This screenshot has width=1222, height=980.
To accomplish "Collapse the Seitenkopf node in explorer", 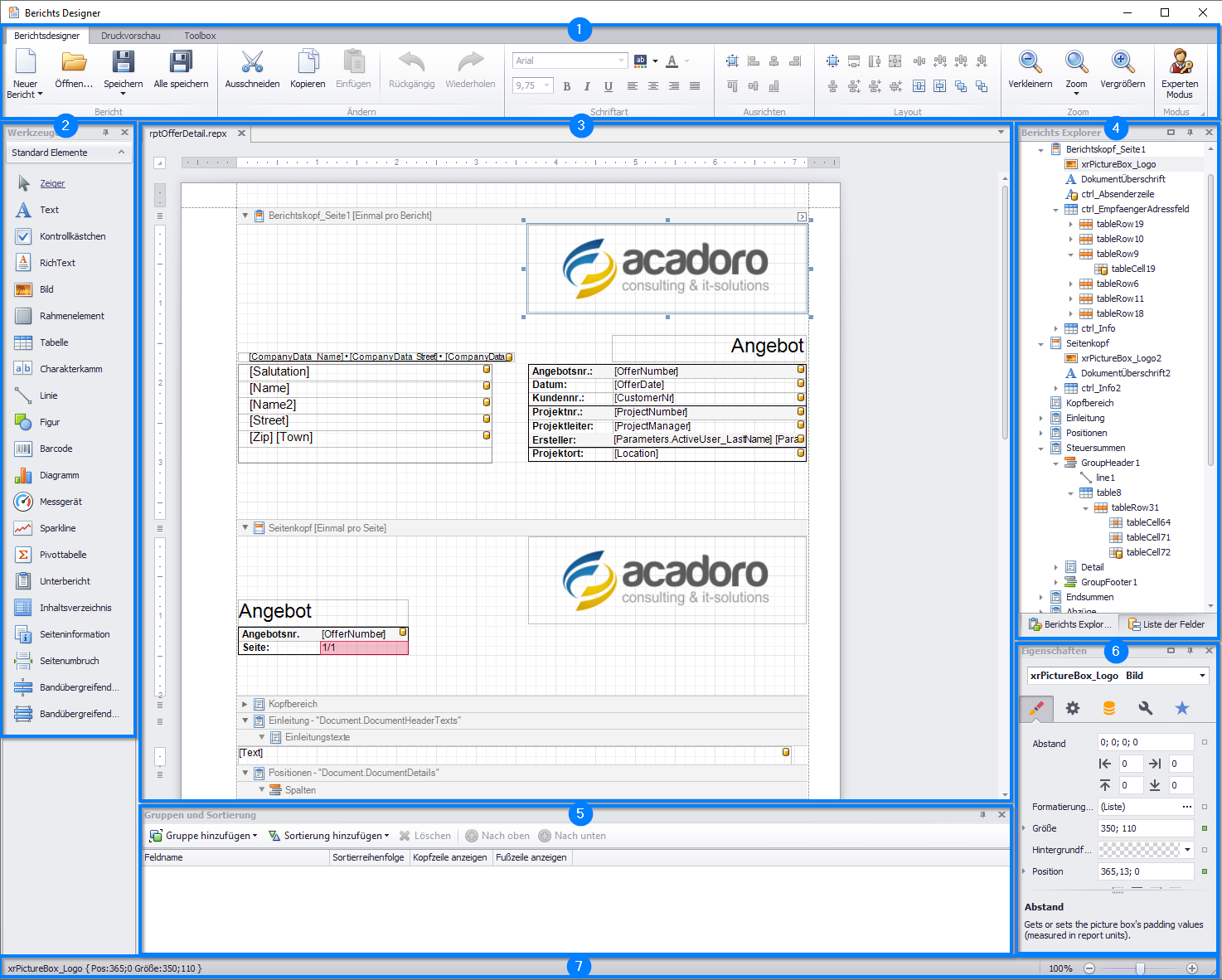I will pos(1041,343).
